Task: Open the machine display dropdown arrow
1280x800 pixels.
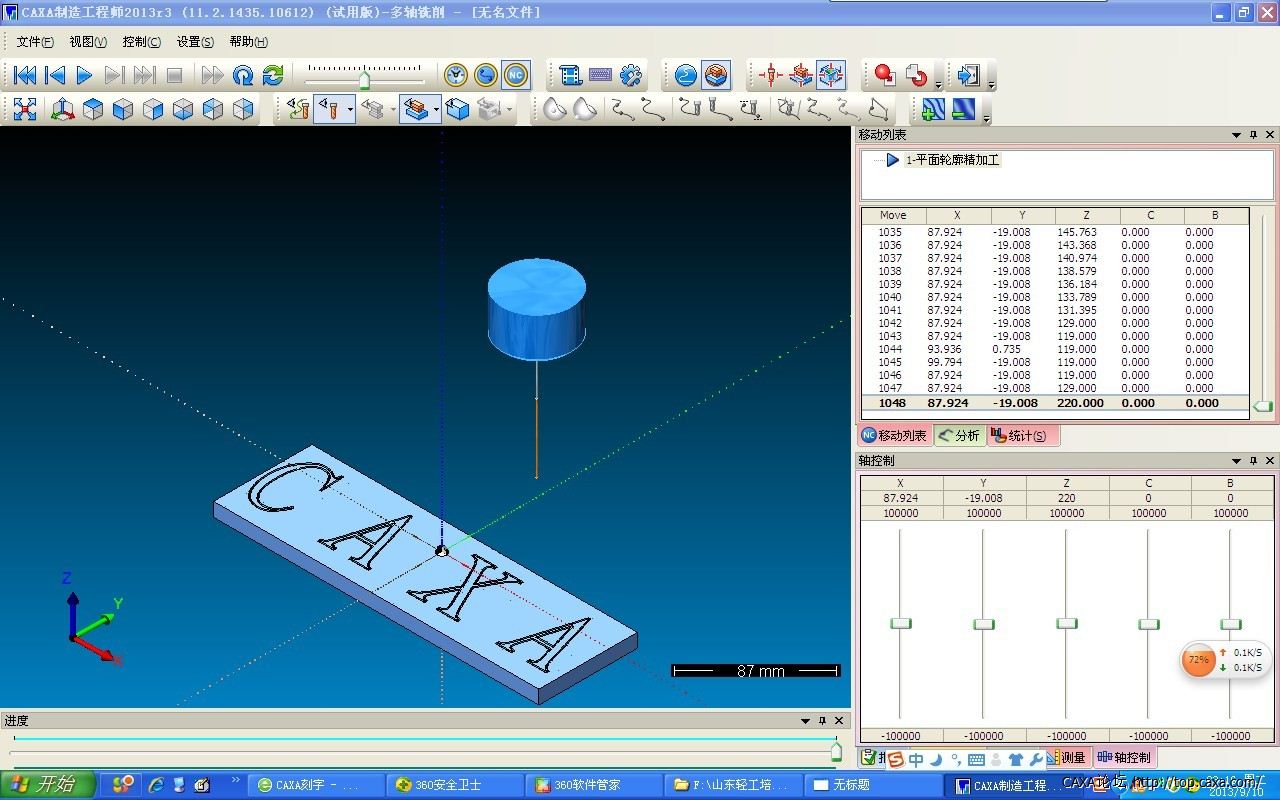Action: tap(510, 109)
